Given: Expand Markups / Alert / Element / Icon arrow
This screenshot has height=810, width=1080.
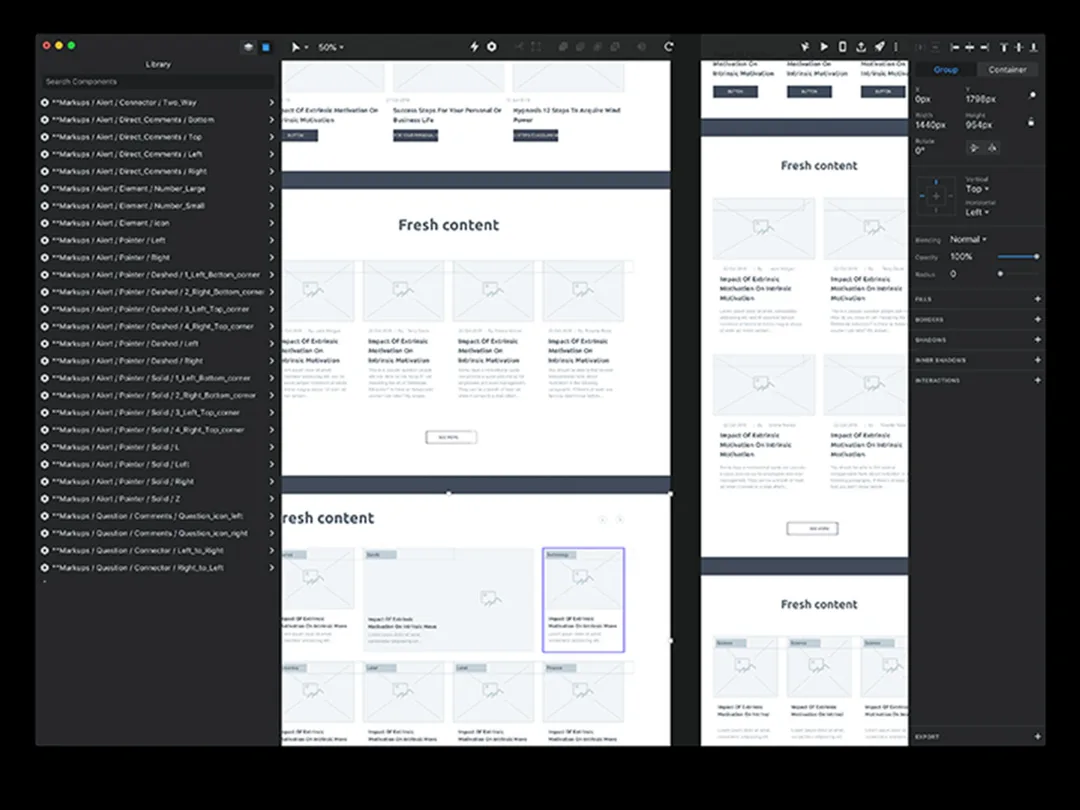Looking at the screenshot, I should click(271, 222).
